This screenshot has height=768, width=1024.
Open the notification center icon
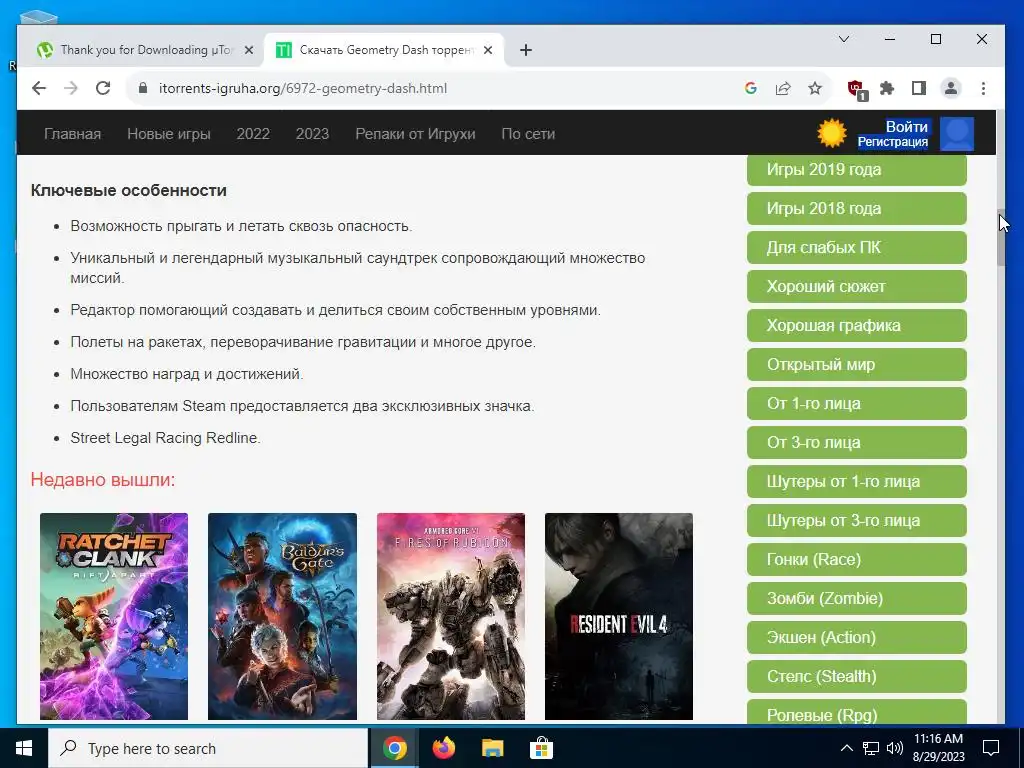coord(991,748)
